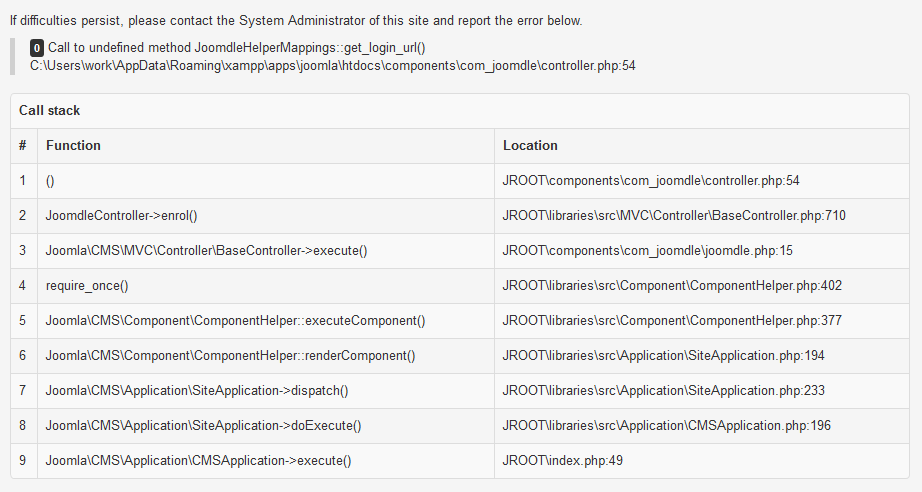Click the error code 0 badge
The image size is (922, 492).
coord(37,48)
